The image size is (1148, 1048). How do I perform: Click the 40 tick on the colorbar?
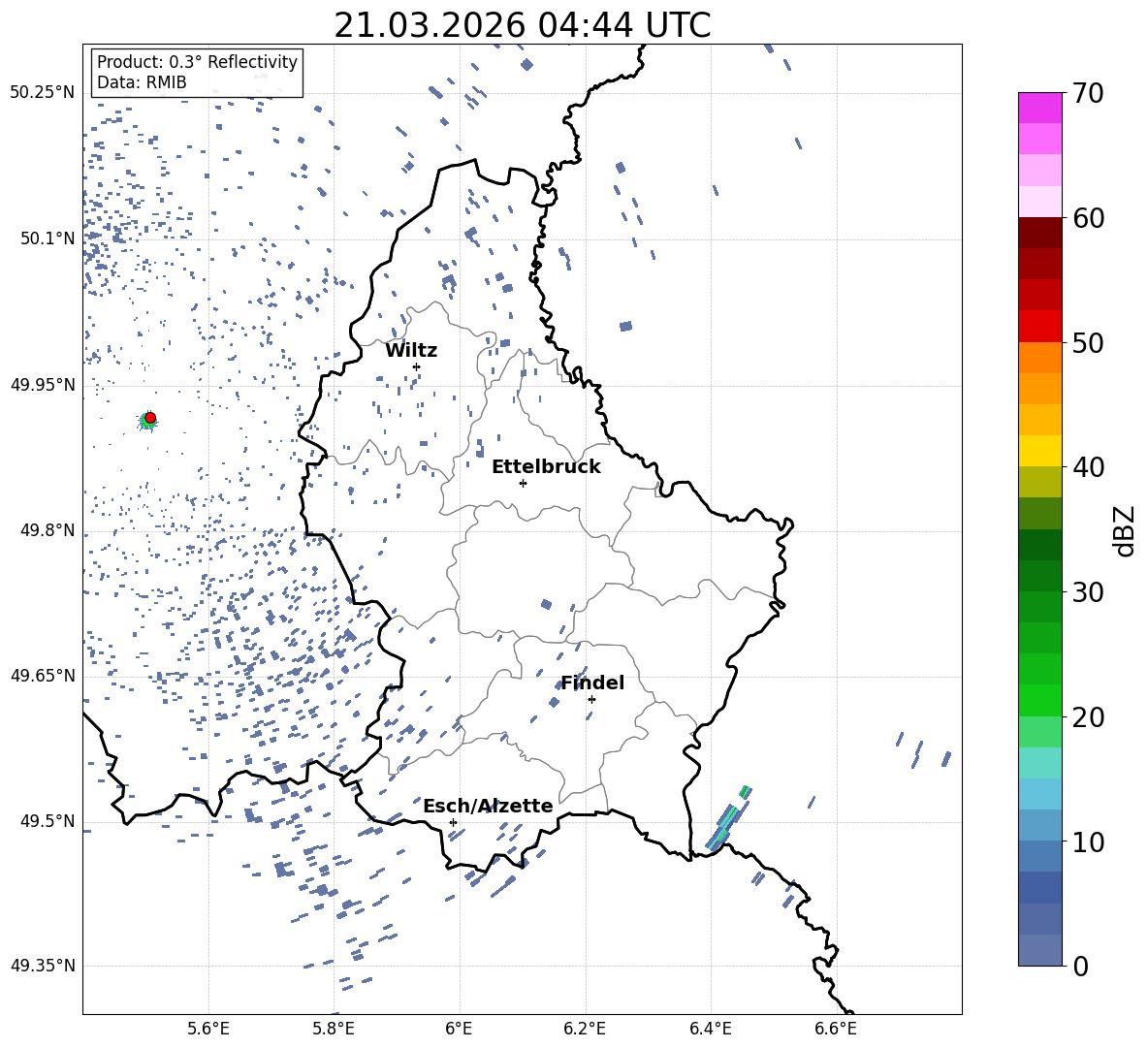click(x=1088, y=467)
